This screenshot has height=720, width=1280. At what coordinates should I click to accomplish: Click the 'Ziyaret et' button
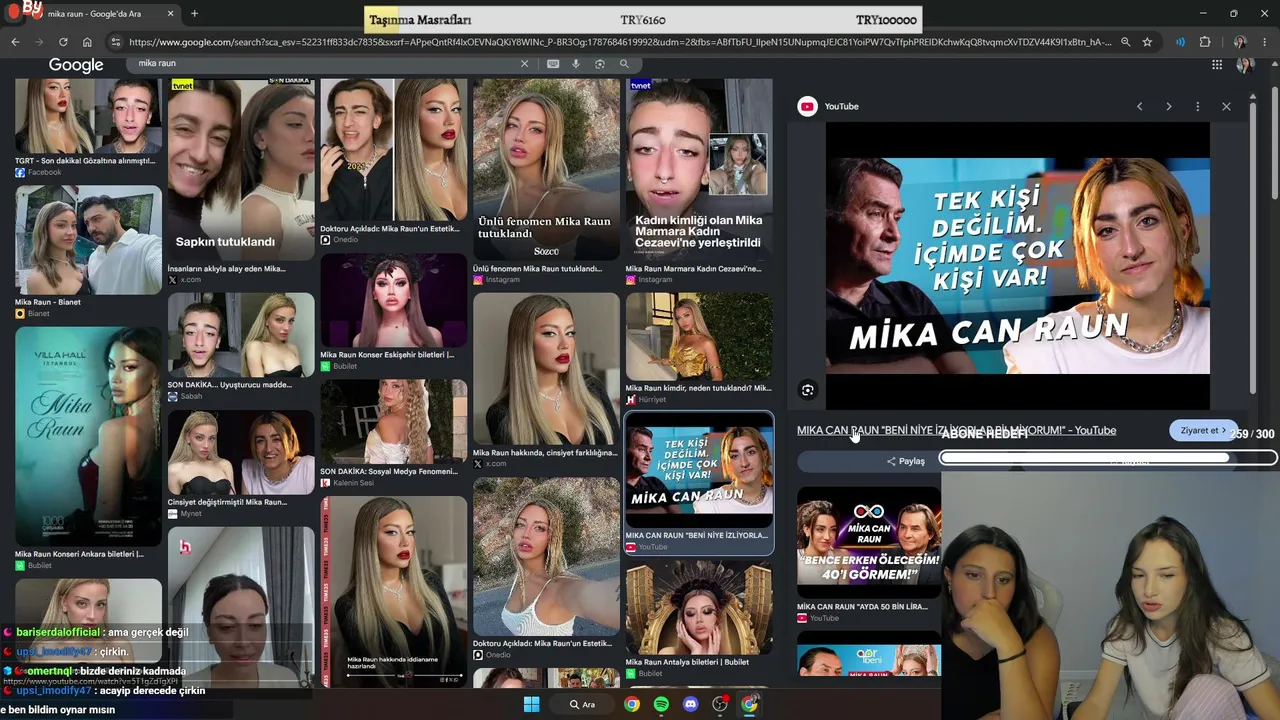1203,431
